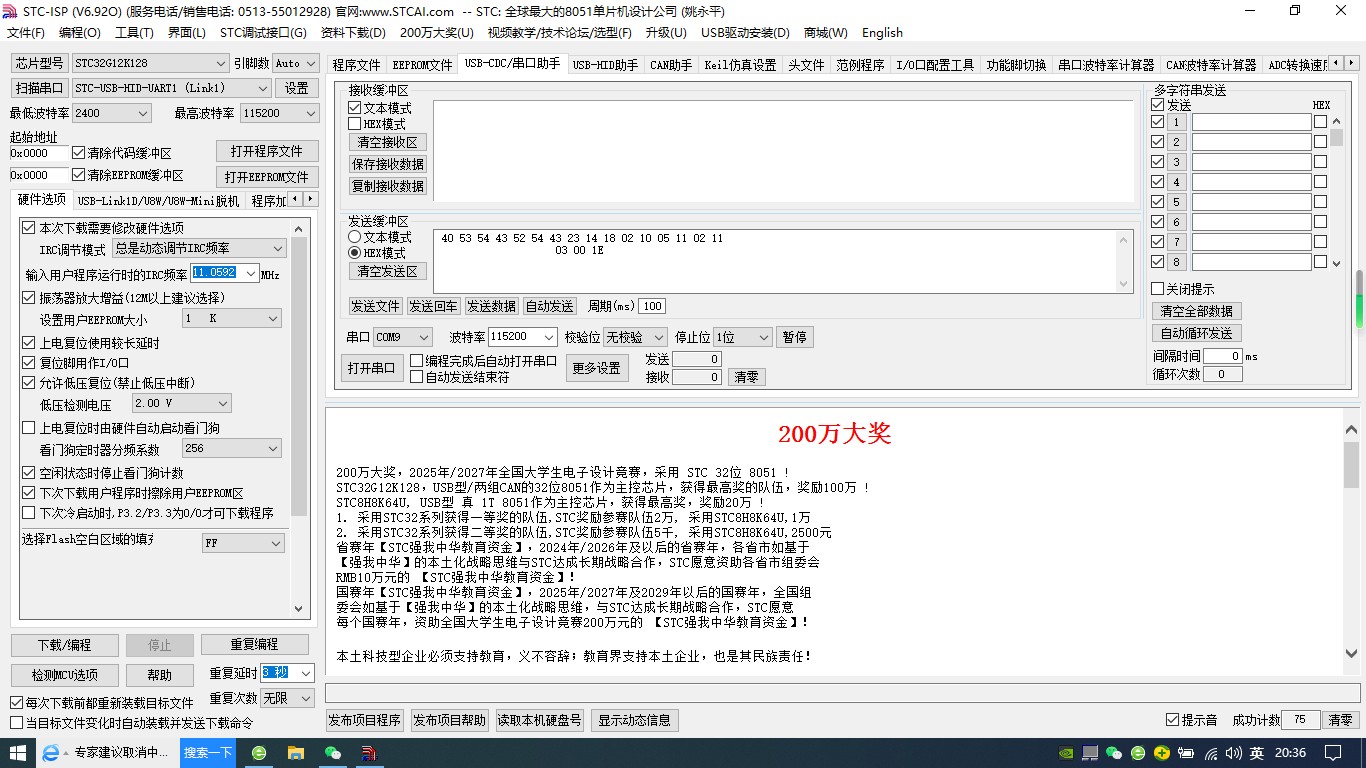The height and width of the screenshot is (768, 1366).
Task: Open WeChat from the taskbar
Action: point(333,753)
